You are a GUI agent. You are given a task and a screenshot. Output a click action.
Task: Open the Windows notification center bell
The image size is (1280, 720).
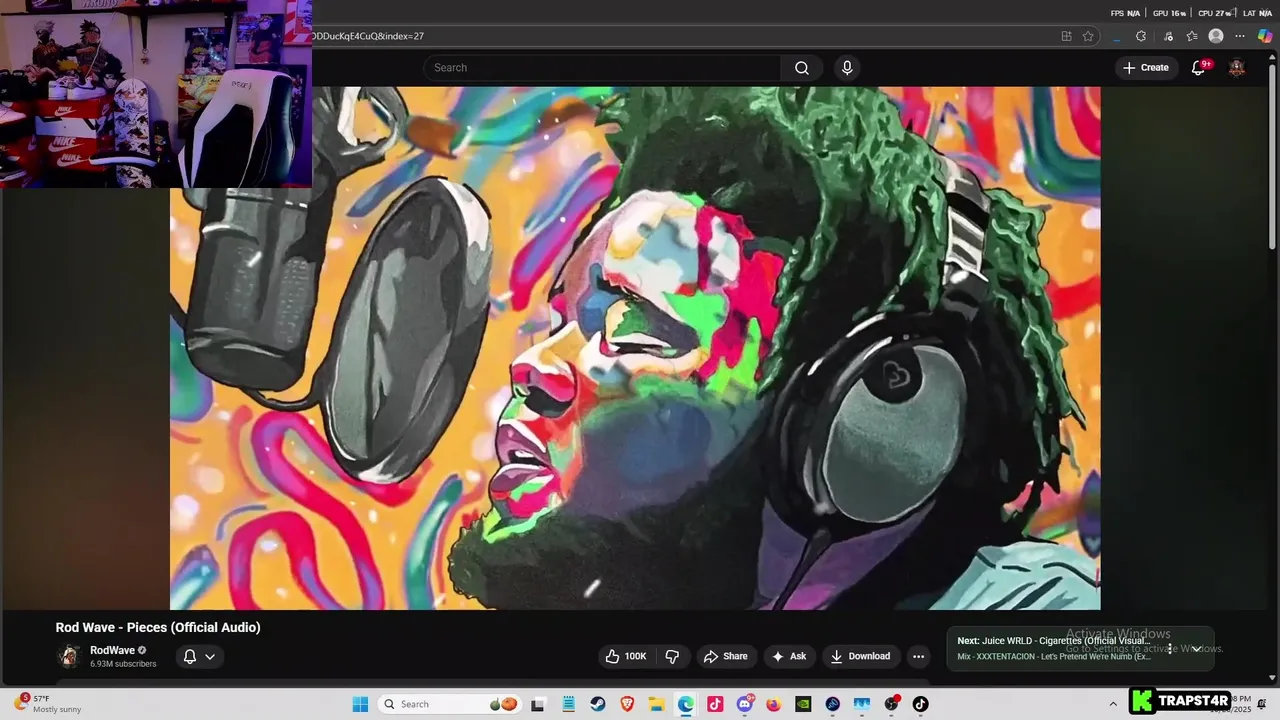pos(1262,704)
